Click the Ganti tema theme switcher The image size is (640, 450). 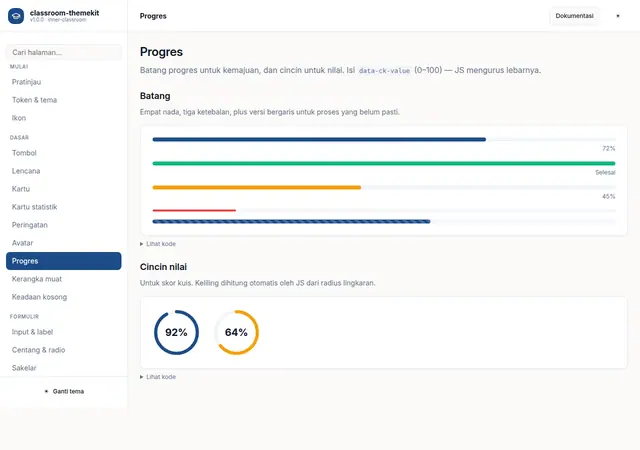point(64,391)
